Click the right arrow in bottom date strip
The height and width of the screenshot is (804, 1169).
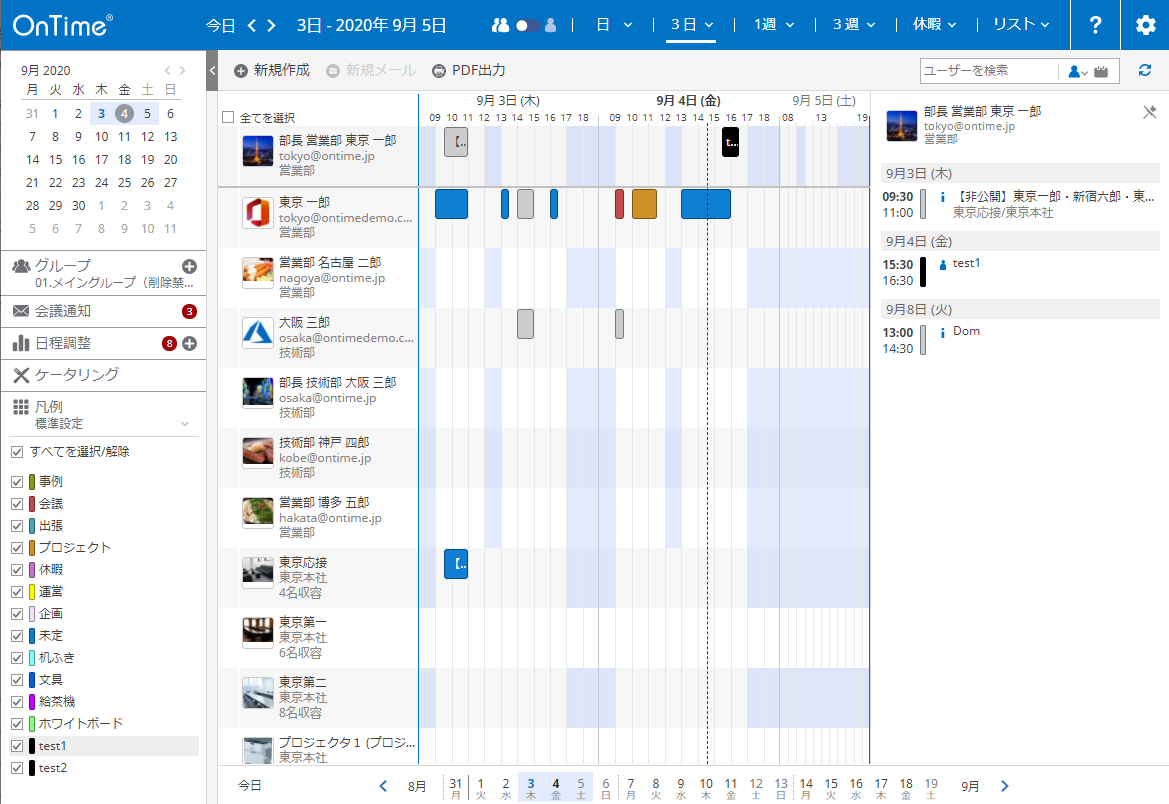(x=1004, y=785)
